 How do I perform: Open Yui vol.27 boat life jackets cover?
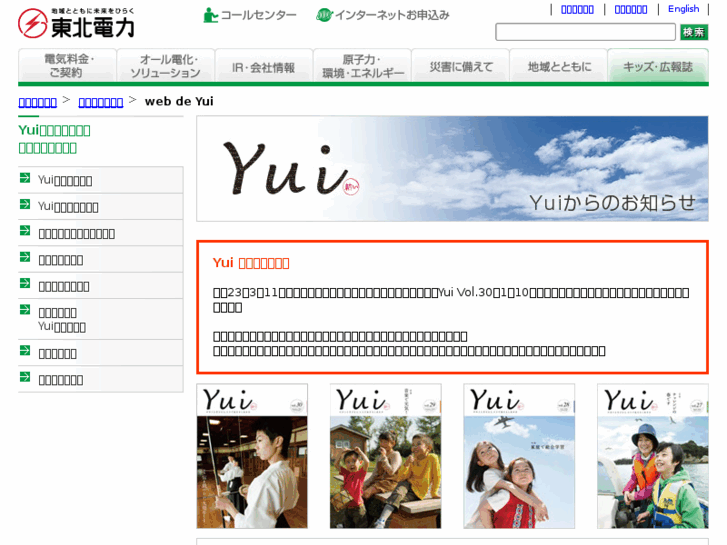click(x=653, y=456)
